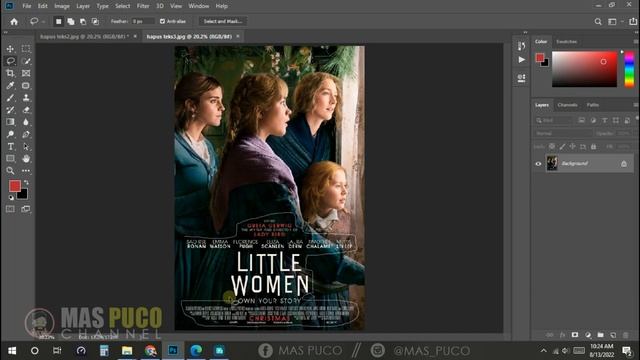Go to the Home screen
Image resolution: width=640 pixels, height=360 pixels.
tap(14, 22)
